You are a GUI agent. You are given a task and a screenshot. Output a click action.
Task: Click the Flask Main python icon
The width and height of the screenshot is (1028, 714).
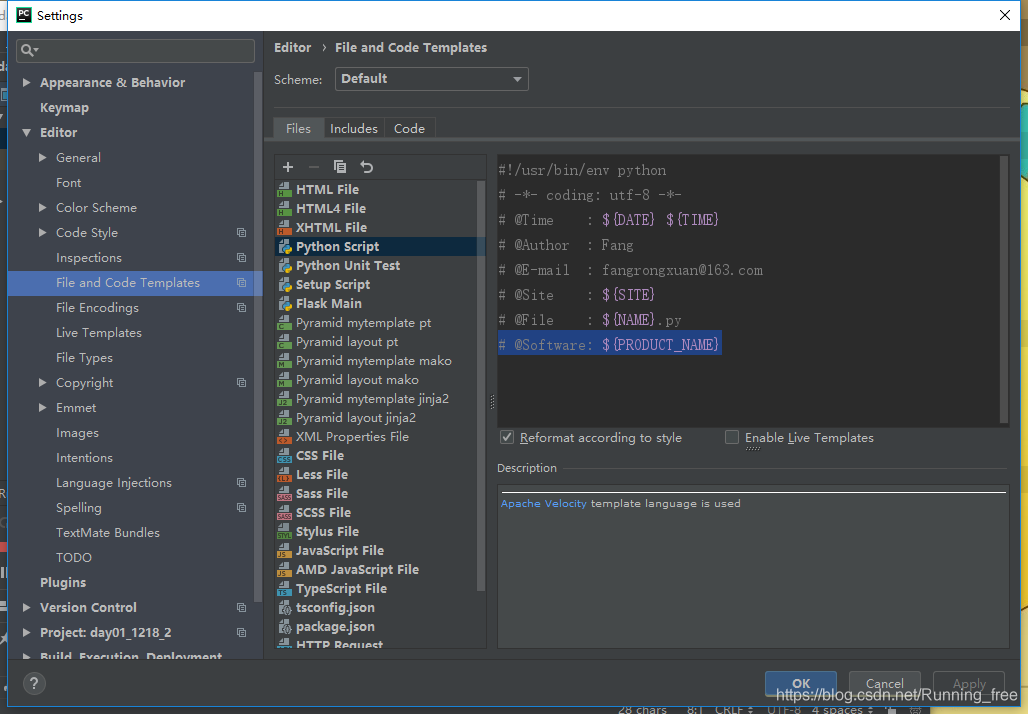coord(285,304)
